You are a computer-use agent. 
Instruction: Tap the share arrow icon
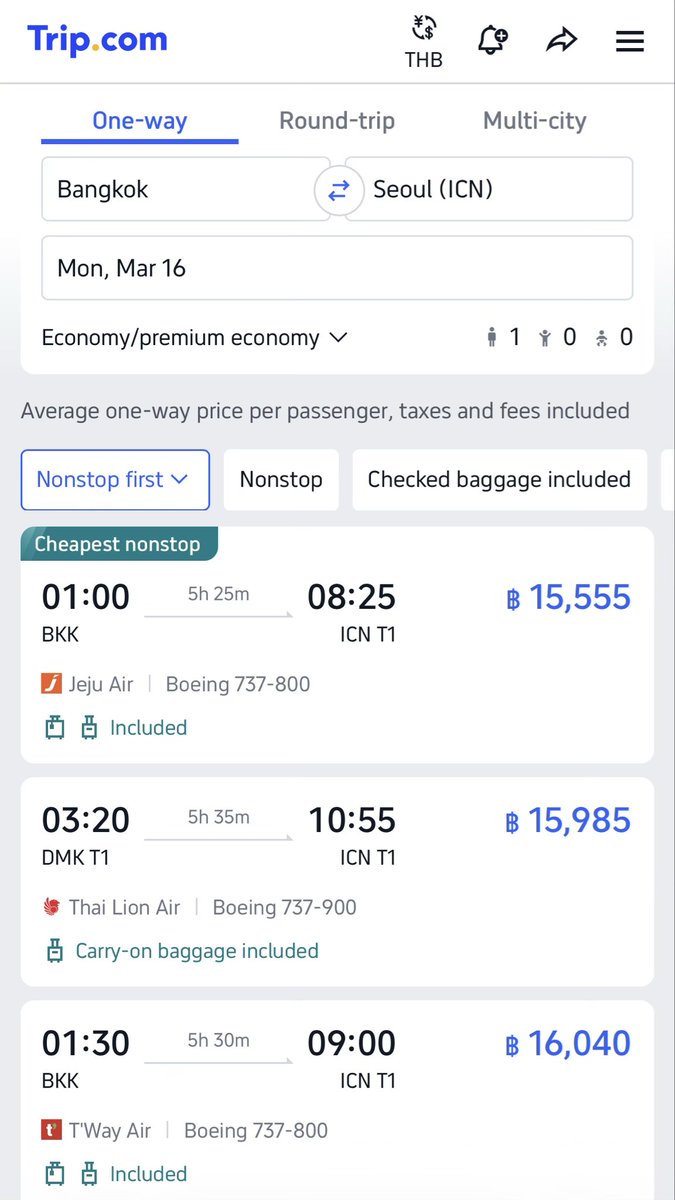(562, 41)
